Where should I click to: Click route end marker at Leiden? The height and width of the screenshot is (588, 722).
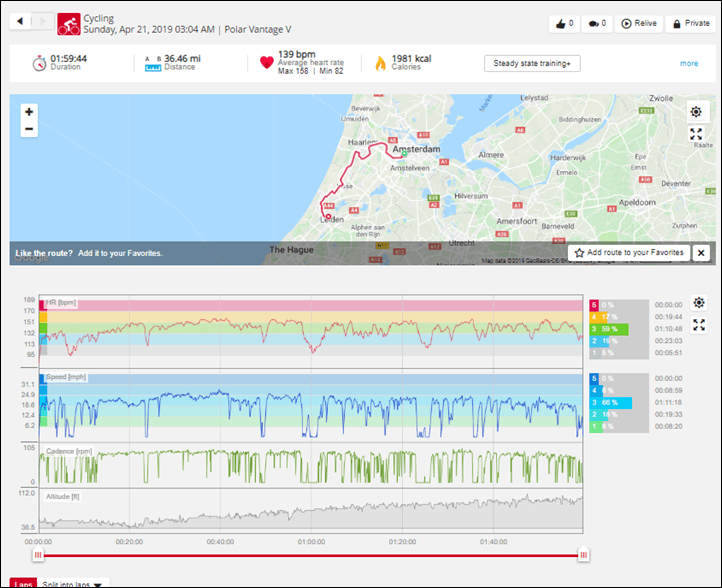coord(328,216)
